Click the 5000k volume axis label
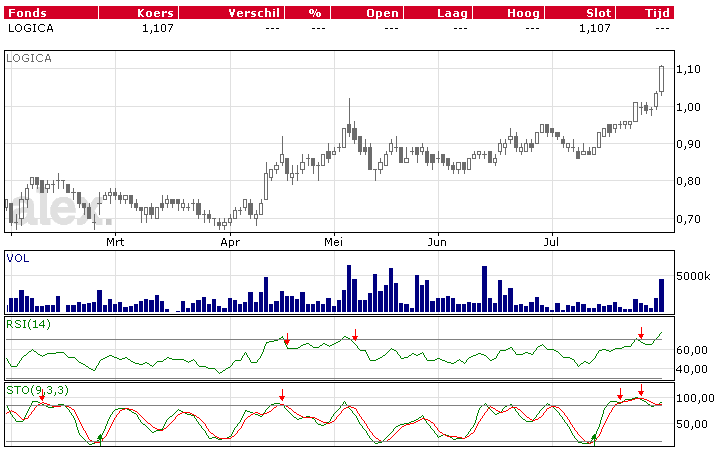This screenshot has height=455, width=717. pyautogui.click(x=693, y=276)
